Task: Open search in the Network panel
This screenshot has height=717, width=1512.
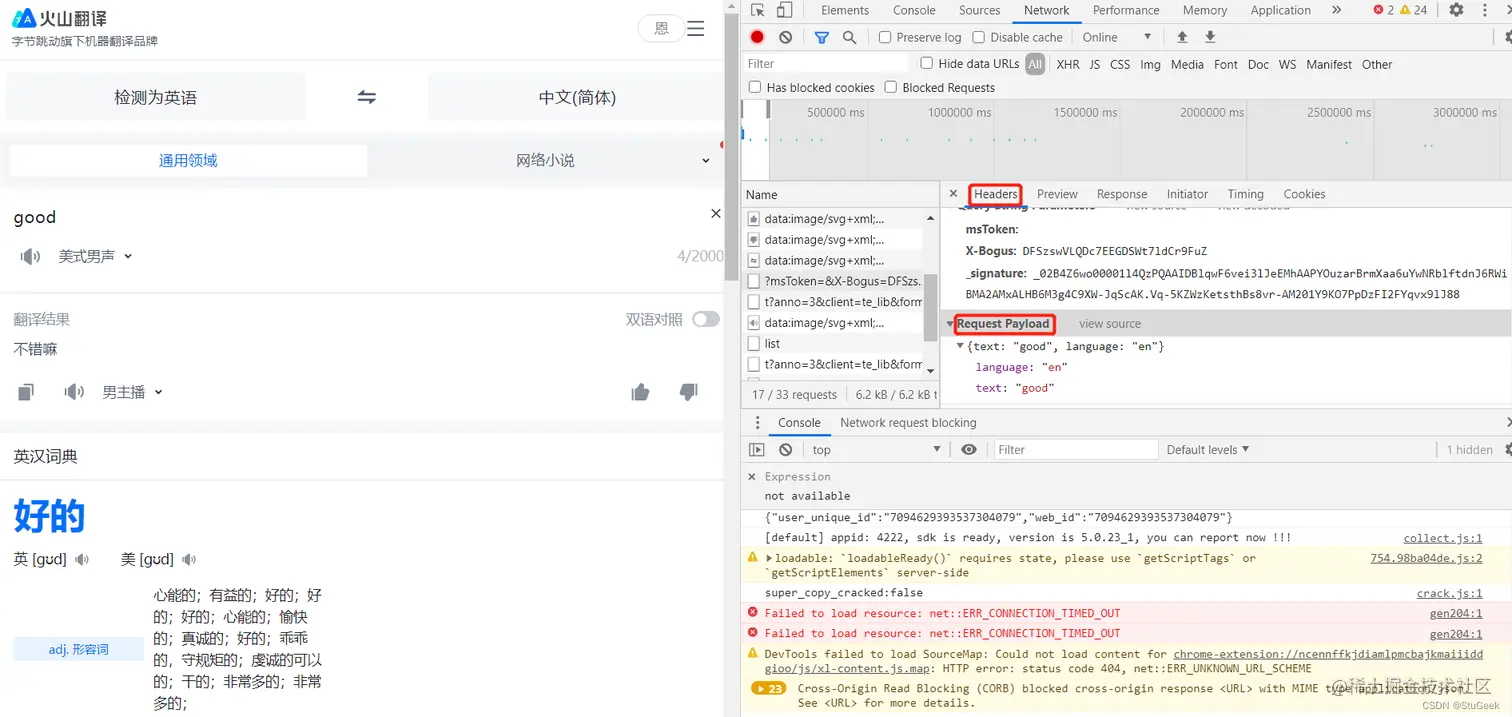Action: pos(849,37)
